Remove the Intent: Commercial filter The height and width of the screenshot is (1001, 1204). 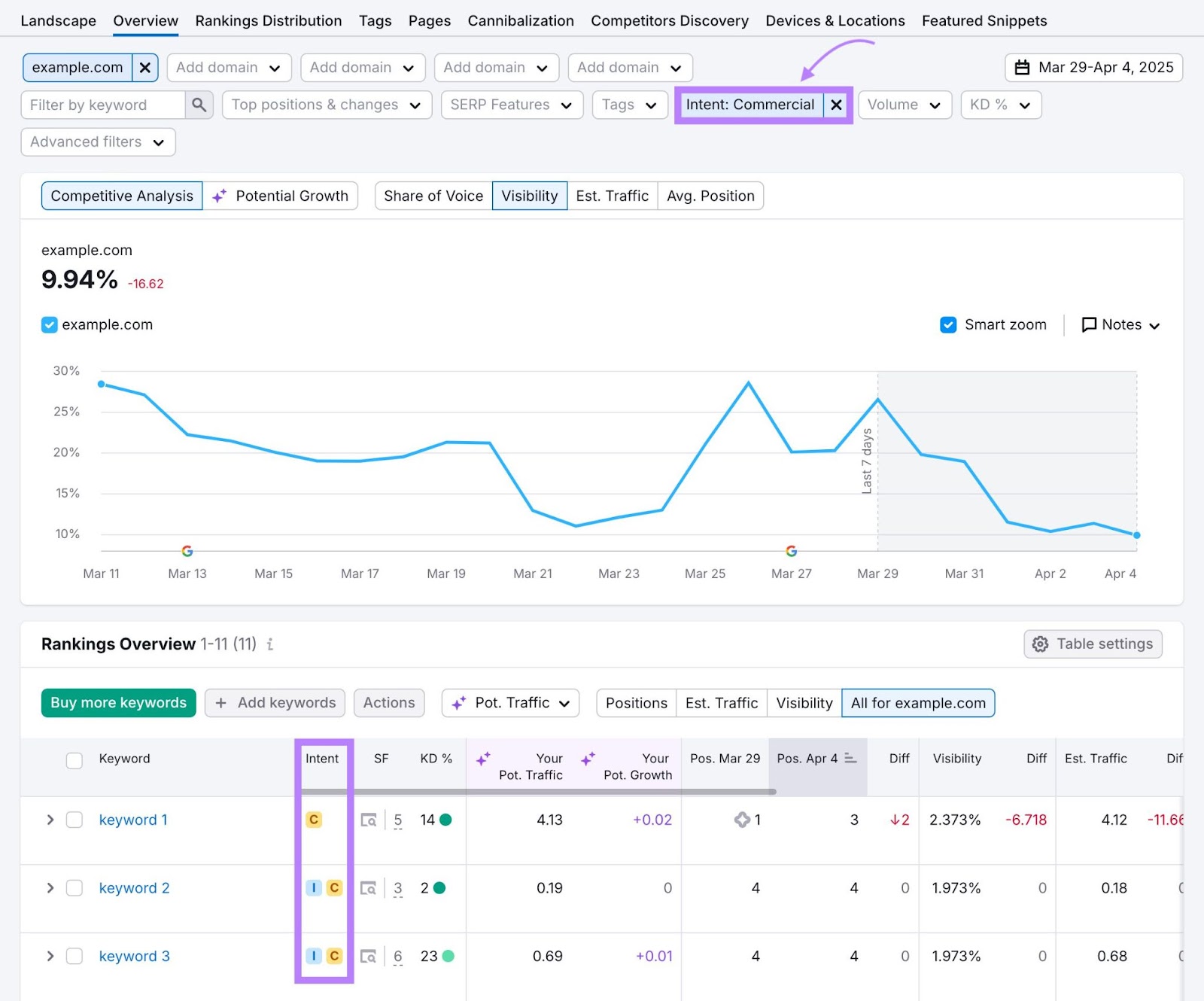pos(835,105)
